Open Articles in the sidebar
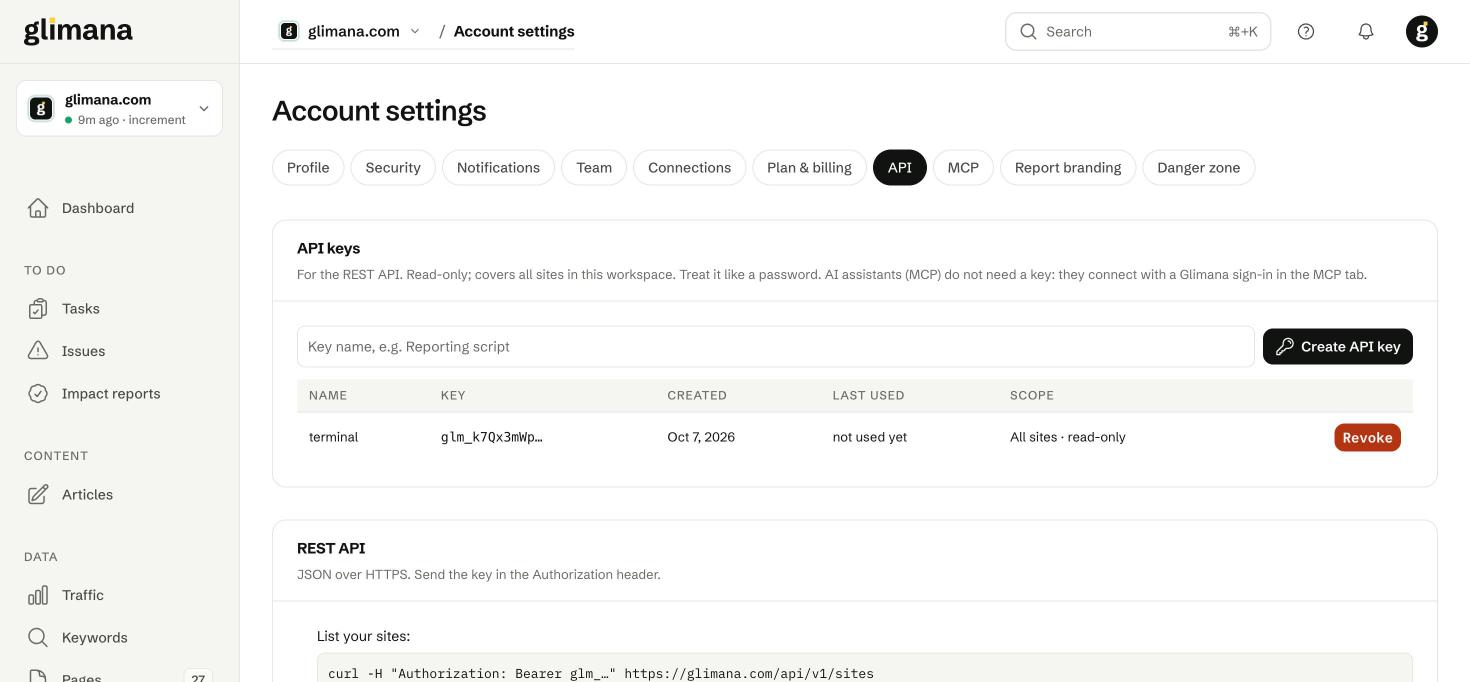The height and width of the screenshot is (682, 1470). coord(120,495)
